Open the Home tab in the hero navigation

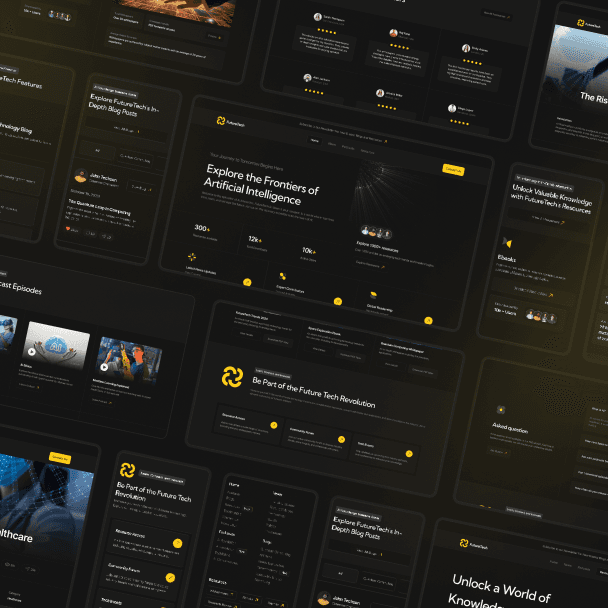pos(315,141)
